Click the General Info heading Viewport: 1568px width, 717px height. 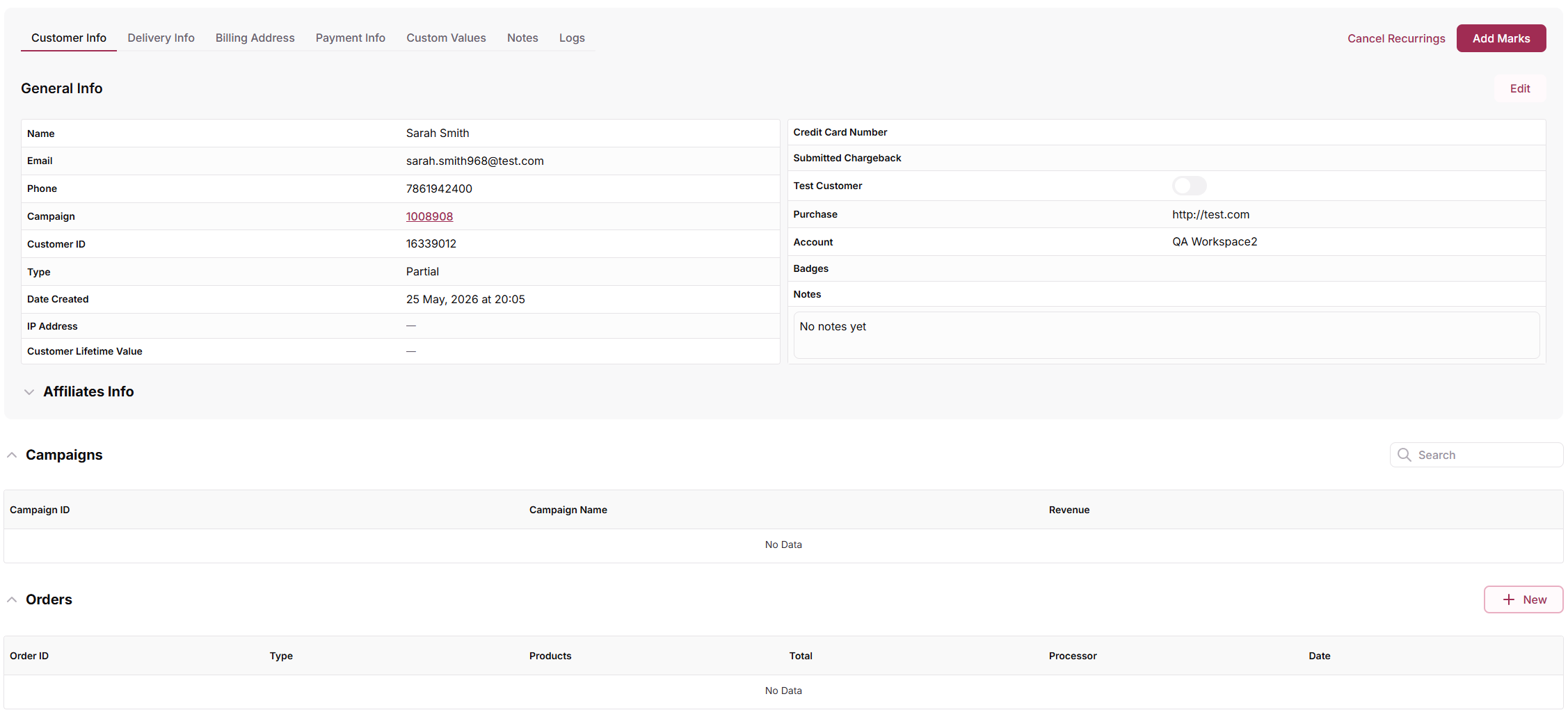click(62, 89)
